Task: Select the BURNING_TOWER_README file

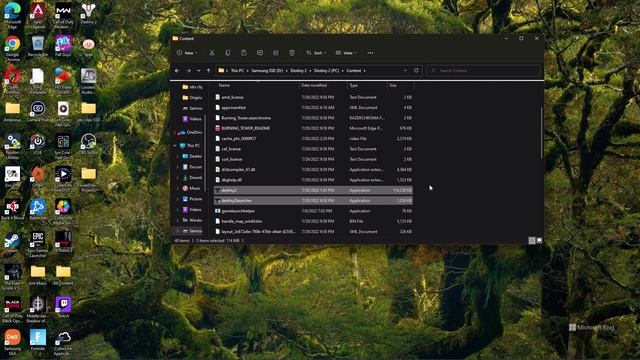Action: point(313,128)
